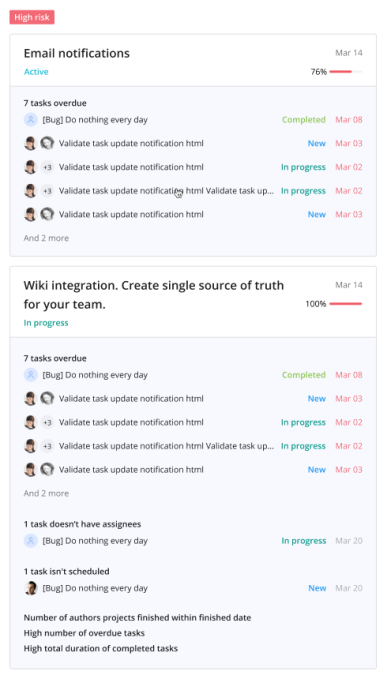387x679 pixels.
Task: Expand 'And 2 more' in Wiki integration
Action: pos(46,493)
